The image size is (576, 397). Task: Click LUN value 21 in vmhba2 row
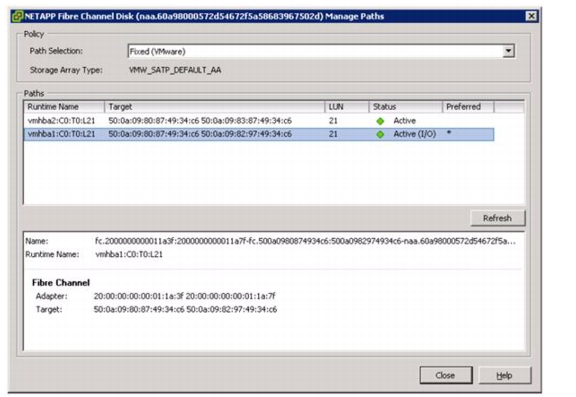(333, 120)
